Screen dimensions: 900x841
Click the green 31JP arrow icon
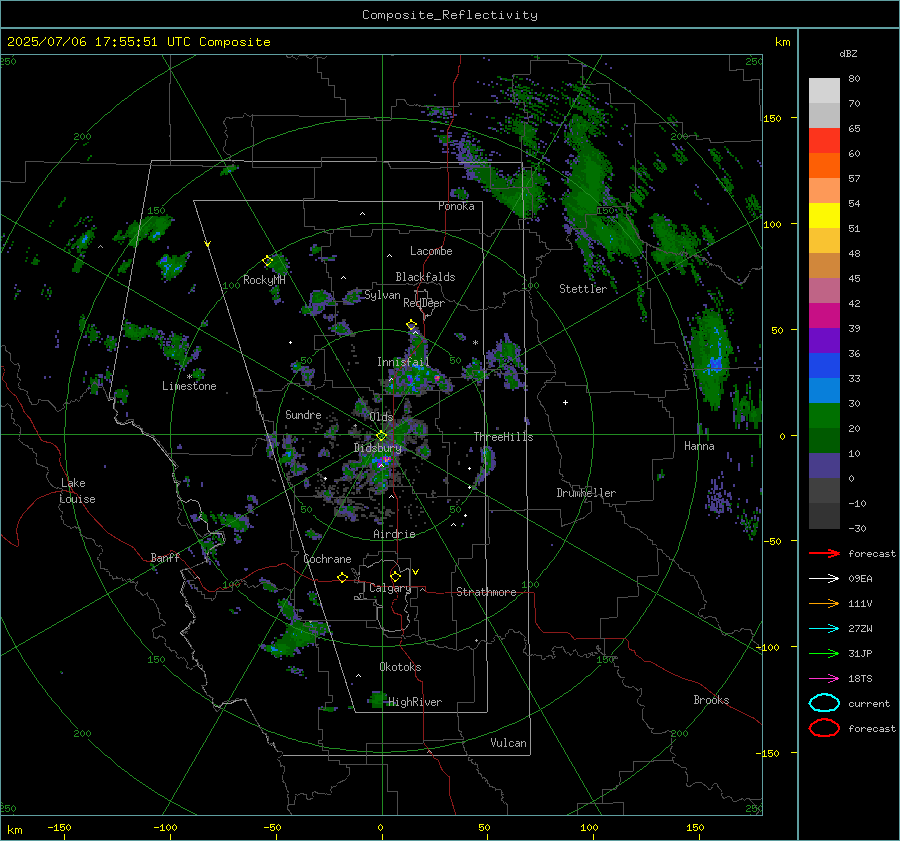[824, 653]
